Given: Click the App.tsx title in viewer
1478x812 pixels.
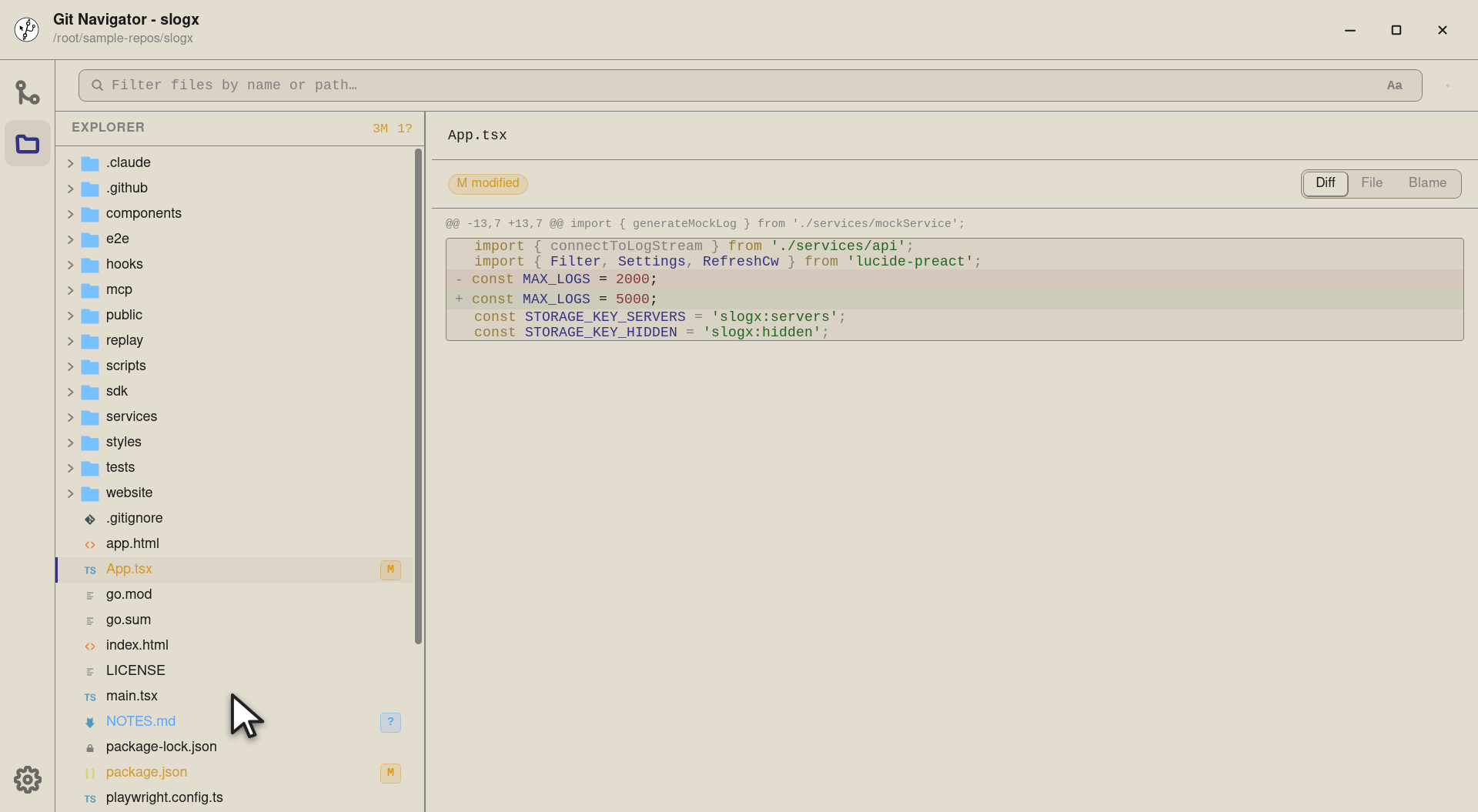Looking at the screenshot, I should [477, 135].
